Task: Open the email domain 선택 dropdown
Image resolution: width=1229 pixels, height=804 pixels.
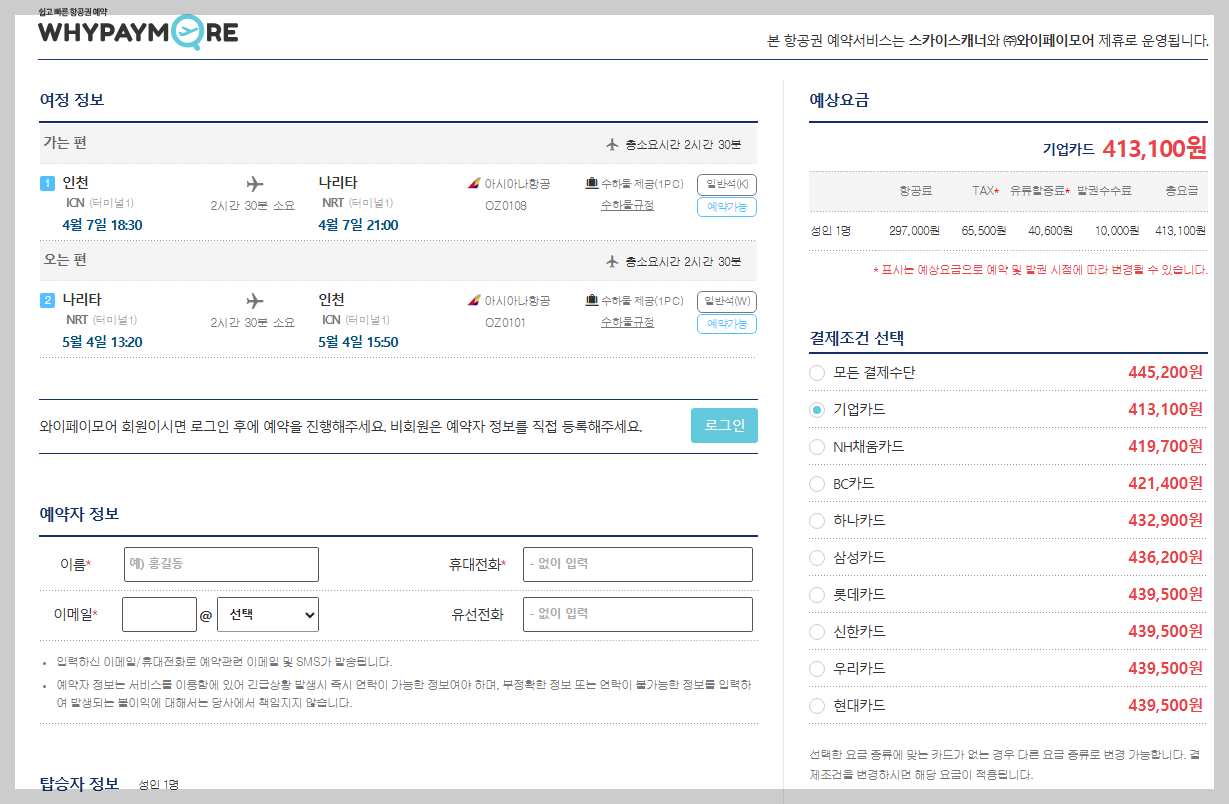Action: 268,615
